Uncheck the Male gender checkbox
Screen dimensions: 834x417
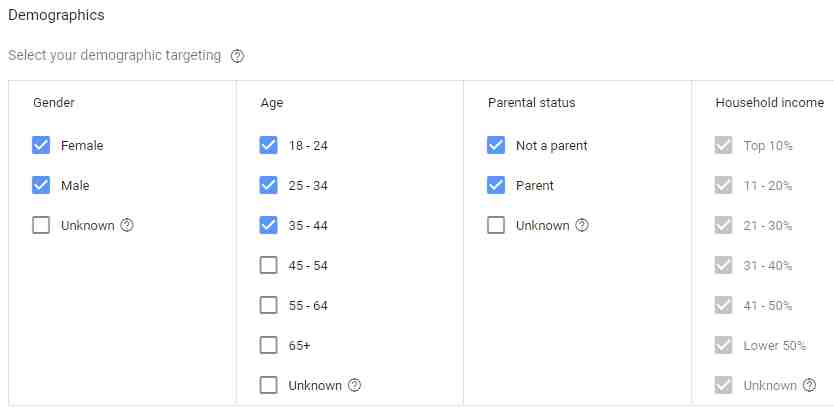click(x=41, y=185)
